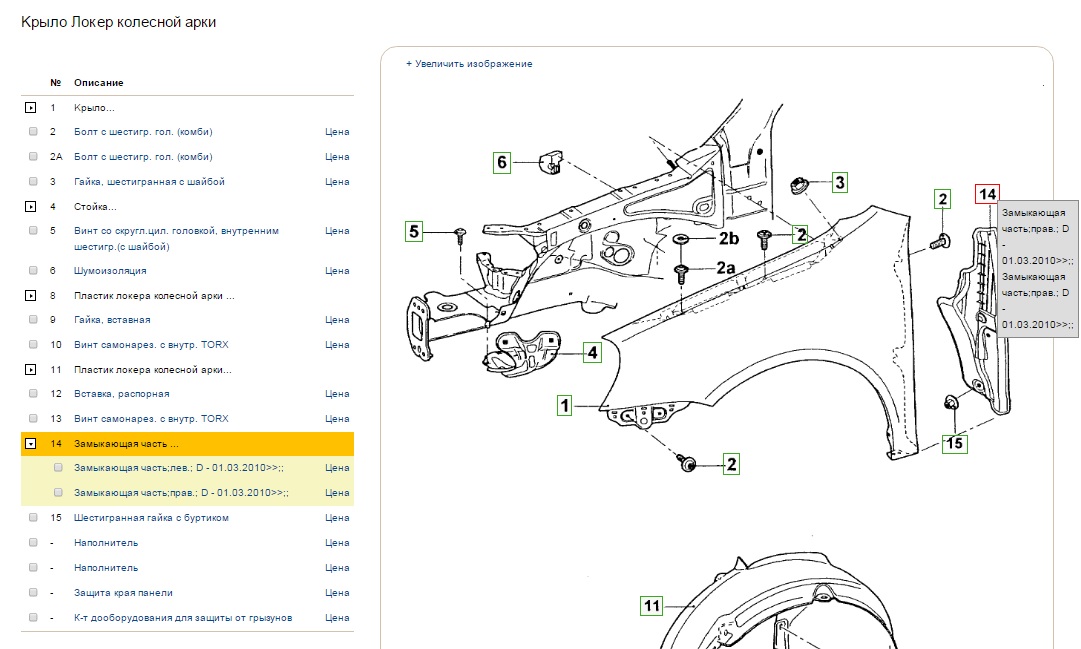Click diagram callout number 6
1081x649 pixels.
(502, 163)
